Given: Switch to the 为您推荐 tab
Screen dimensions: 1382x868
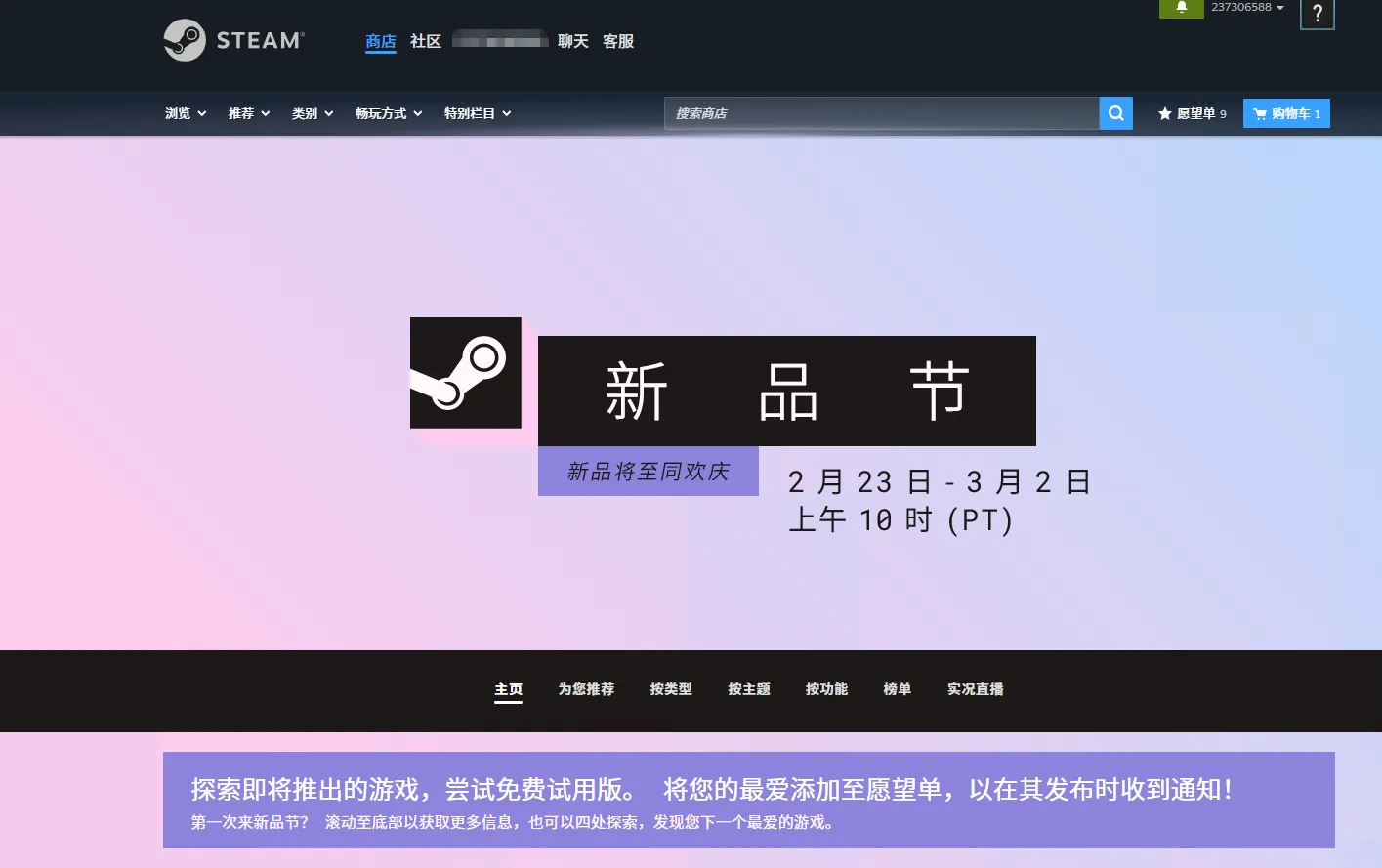Looking at the screenshot, I should (586, 689).
